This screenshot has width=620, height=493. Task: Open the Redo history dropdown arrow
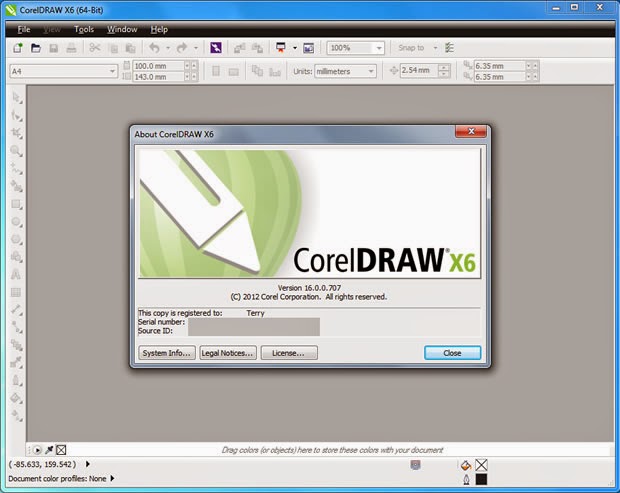196,48
